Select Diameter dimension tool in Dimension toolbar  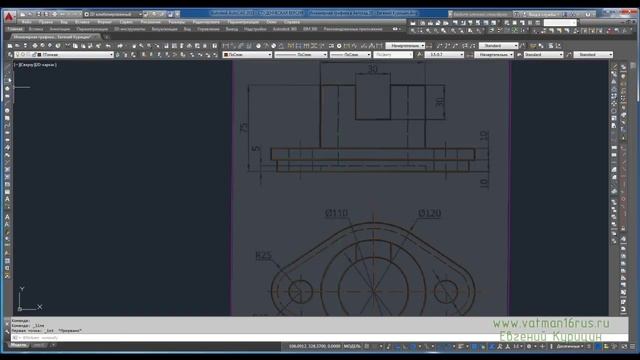click(273, 46)
